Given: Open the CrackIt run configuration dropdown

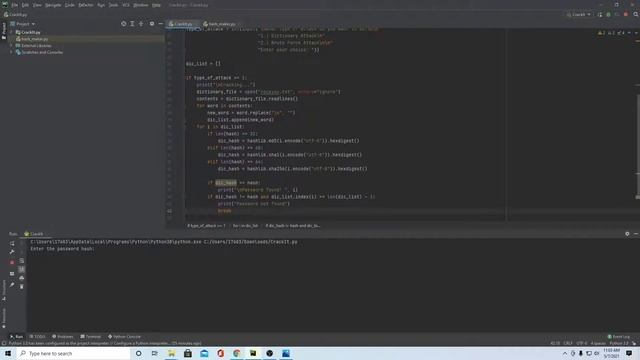Looking at the screenshot, I should point(579,14).
